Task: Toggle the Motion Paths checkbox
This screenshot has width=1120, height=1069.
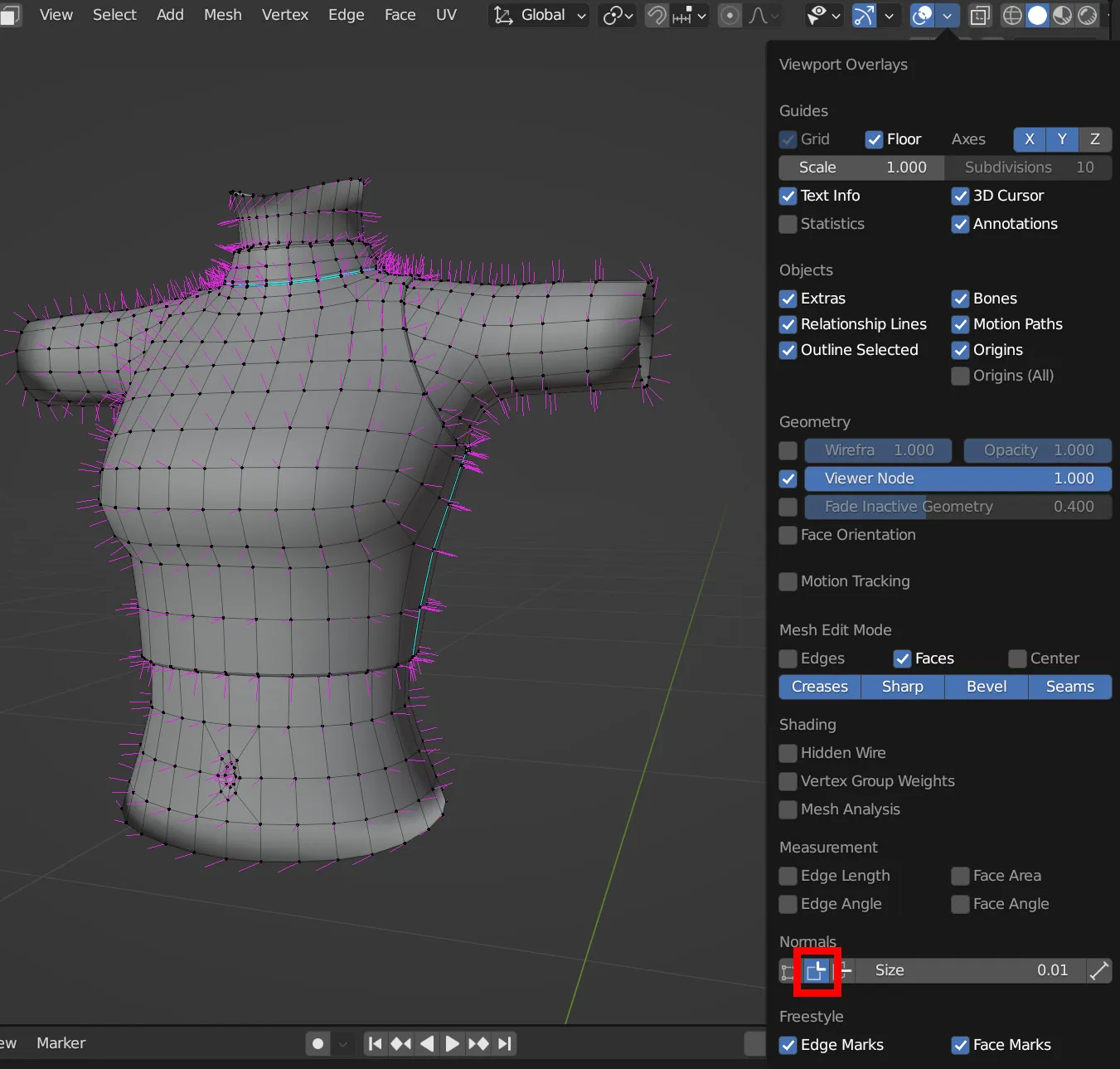Action: [x=960, y=324]
